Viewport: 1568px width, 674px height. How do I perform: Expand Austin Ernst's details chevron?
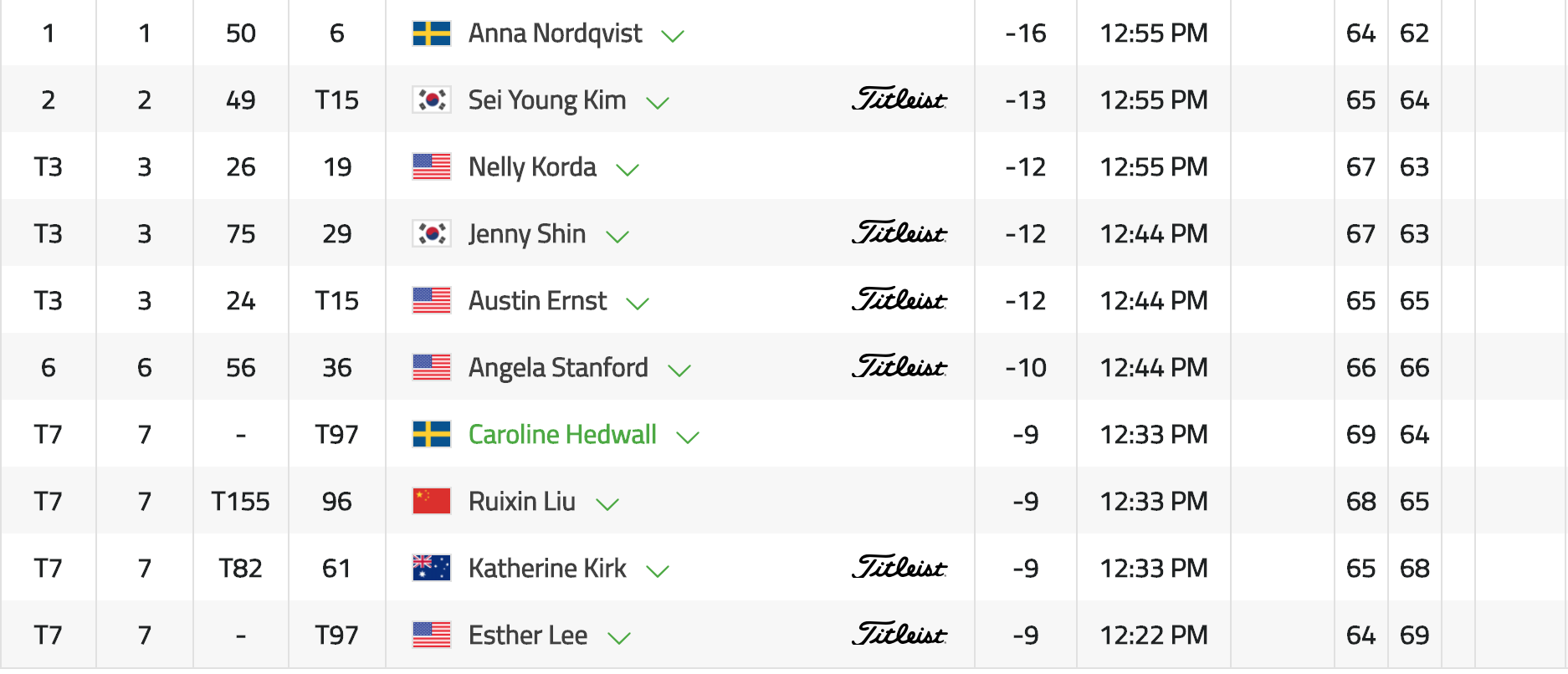pos(638,304)
